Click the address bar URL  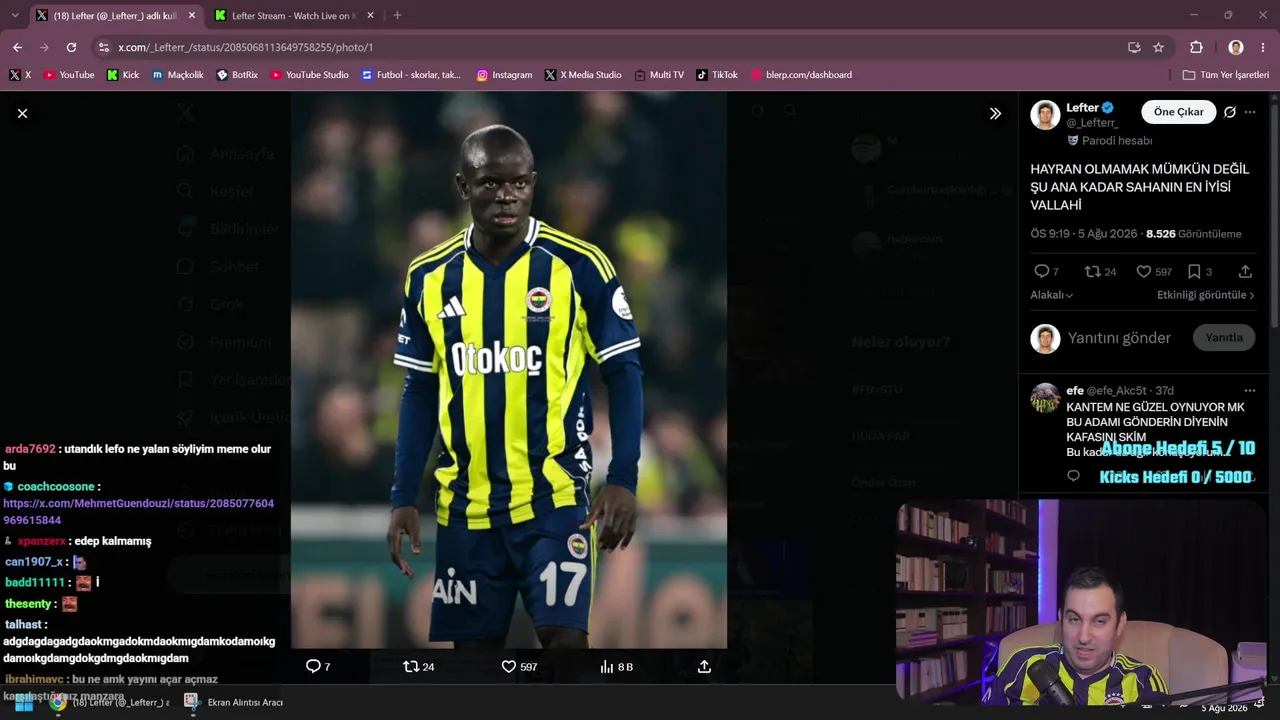click(246, 47)
